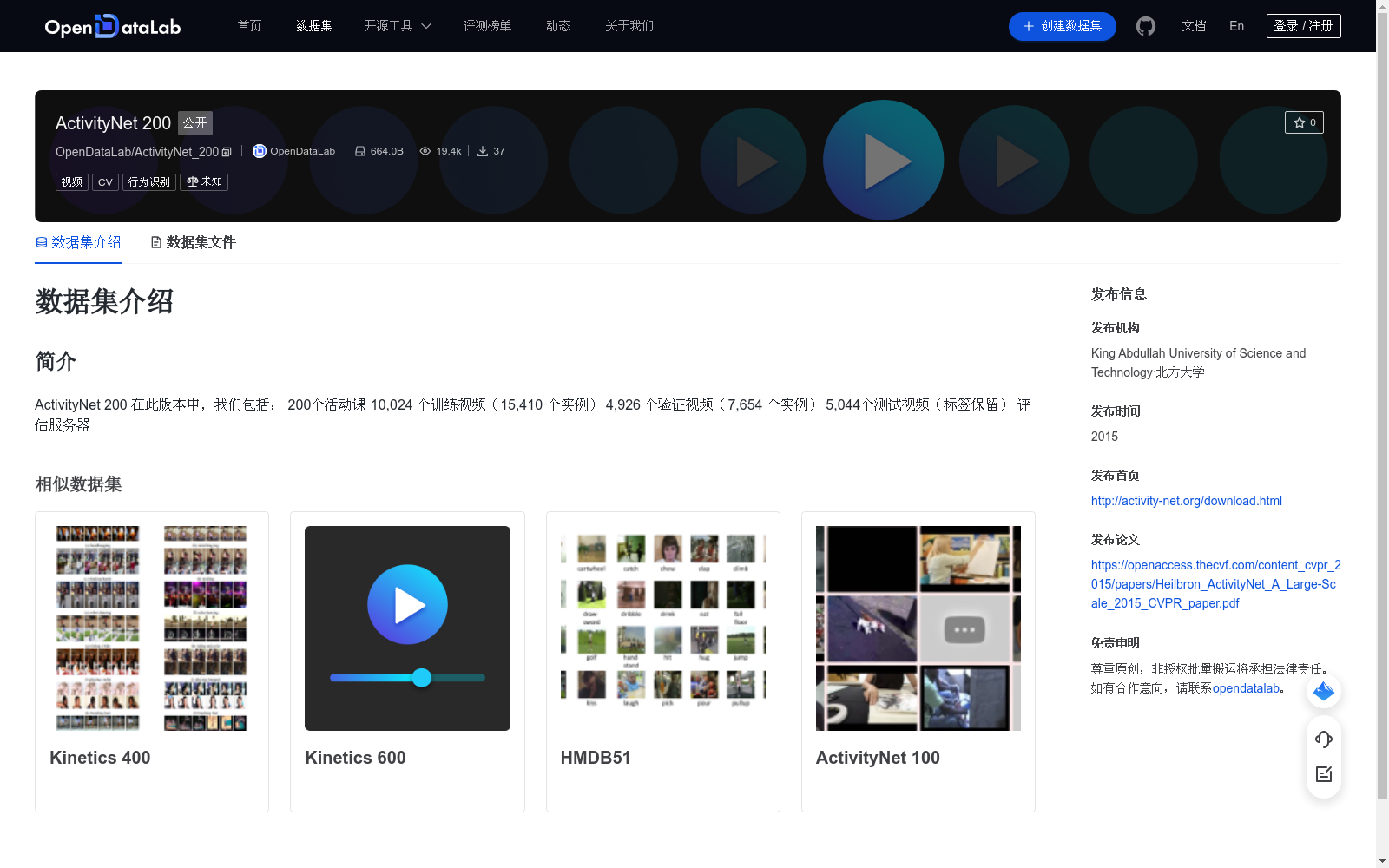
Task: Play the center video in the banner
Action: click(883, 160)
